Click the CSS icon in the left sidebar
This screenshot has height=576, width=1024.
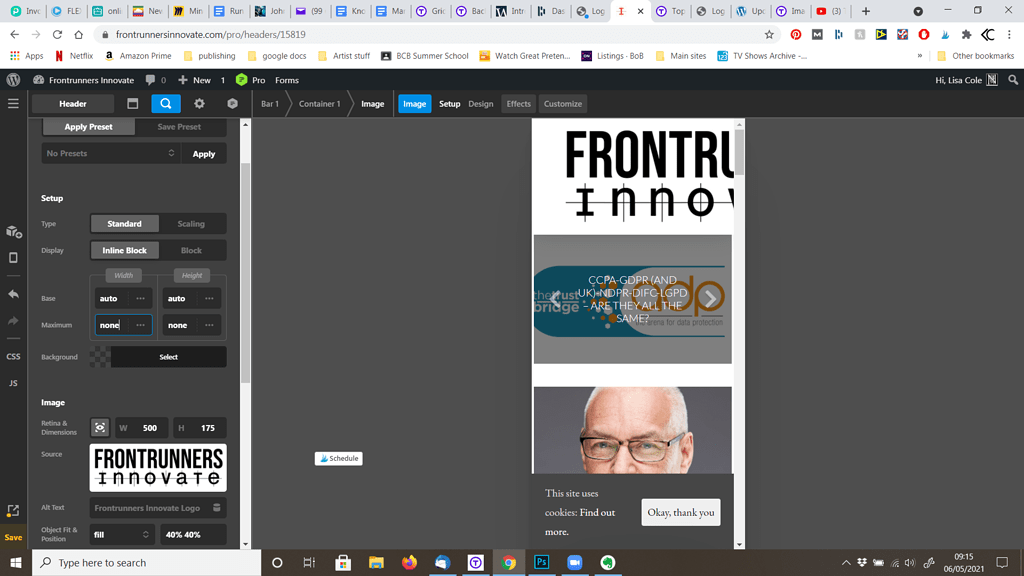[x=13, y=356]
